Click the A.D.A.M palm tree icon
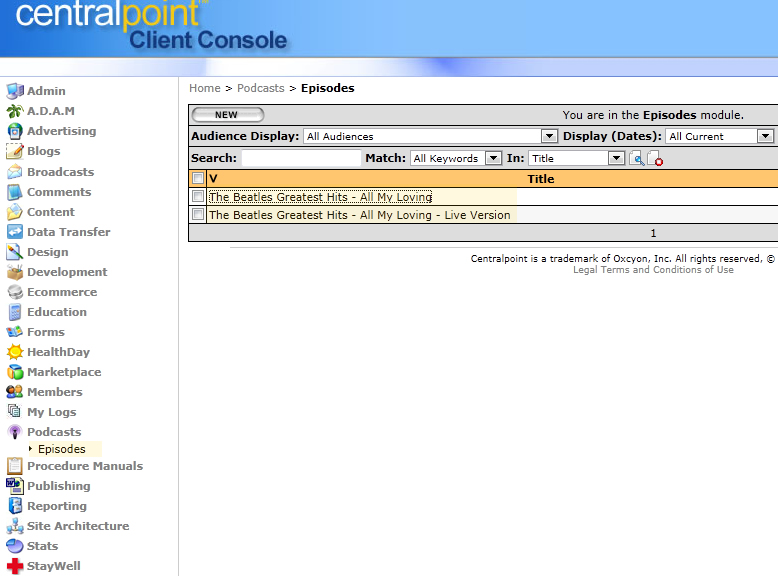This screenshot has width=778, height=576. [x=14, y=111]
